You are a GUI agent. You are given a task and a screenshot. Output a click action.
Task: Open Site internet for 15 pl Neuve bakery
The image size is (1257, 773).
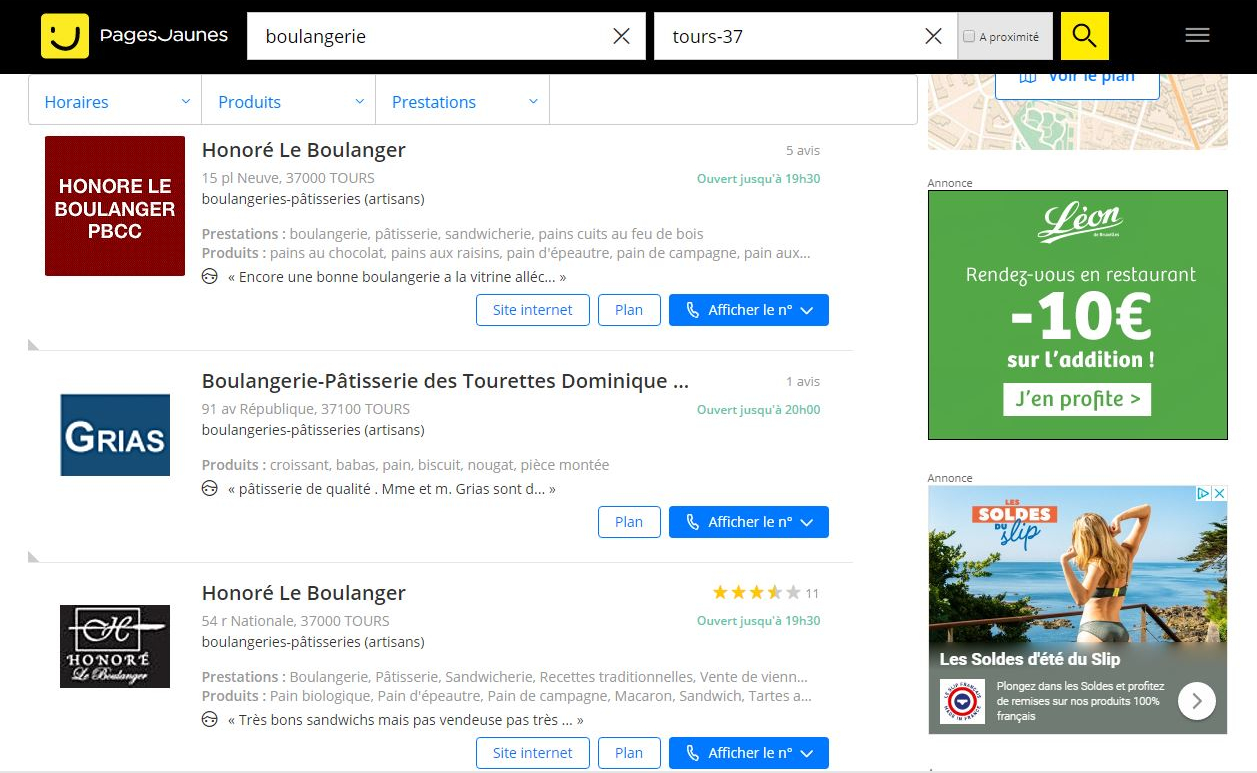pos(533,310)
